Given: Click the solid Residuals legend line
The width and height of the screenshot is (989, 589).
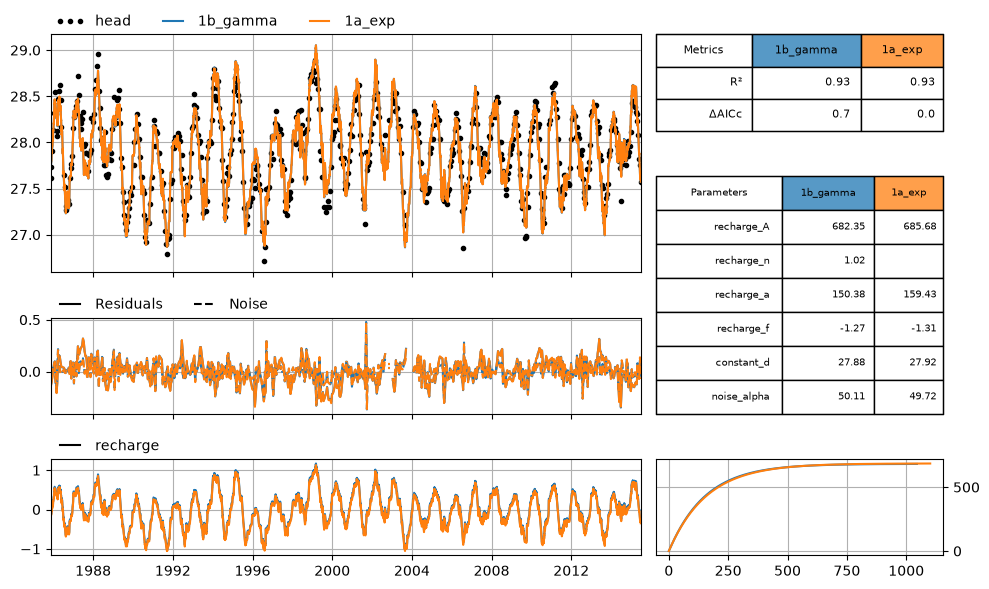Looking at the screenshot, I should 70,305.
